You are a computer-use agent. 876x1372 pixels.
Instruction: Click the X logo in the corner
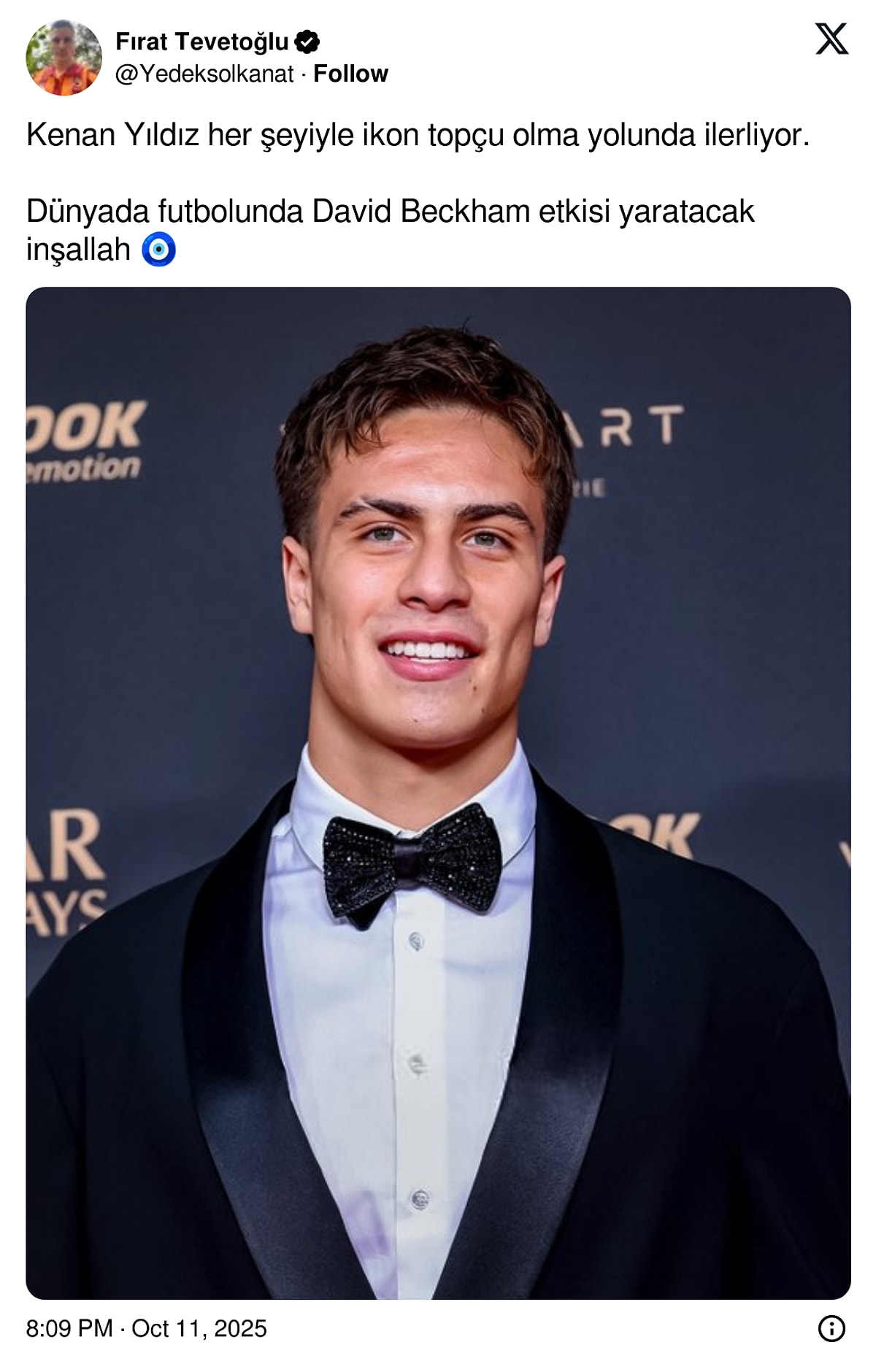click(x=831, y=39)
